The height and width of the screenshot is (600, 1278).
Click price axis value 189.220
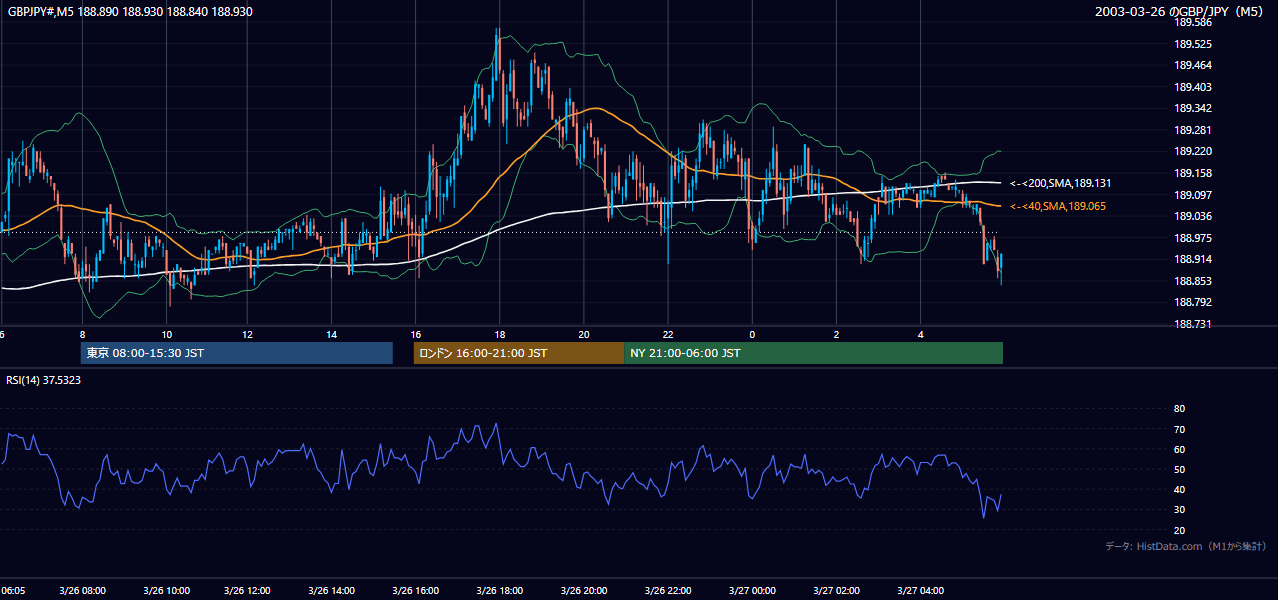click(x=1192, y=151)
